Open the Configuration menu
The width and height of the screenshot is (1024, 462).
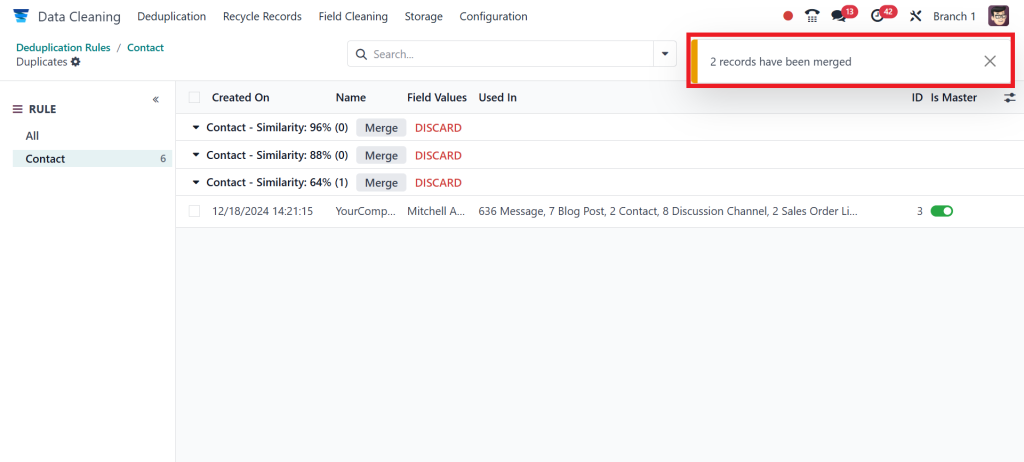click(x=493, y=16)
